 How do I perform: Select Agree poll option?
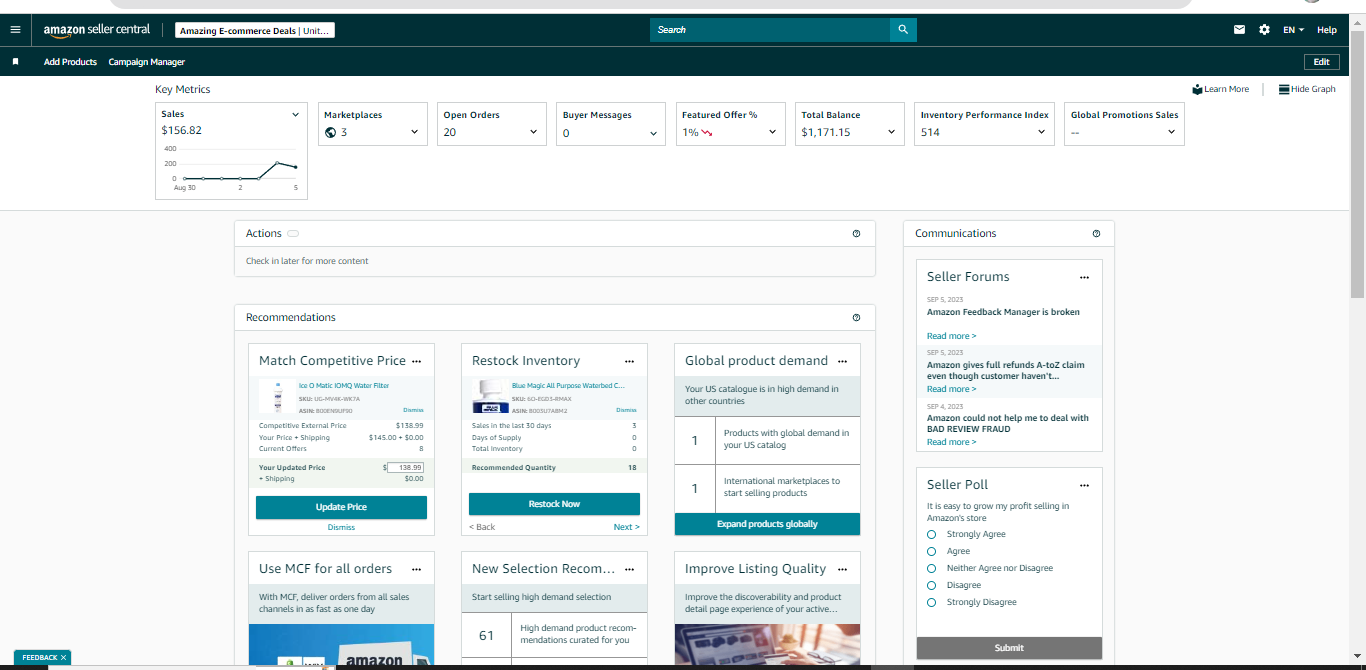coord(931,551)
